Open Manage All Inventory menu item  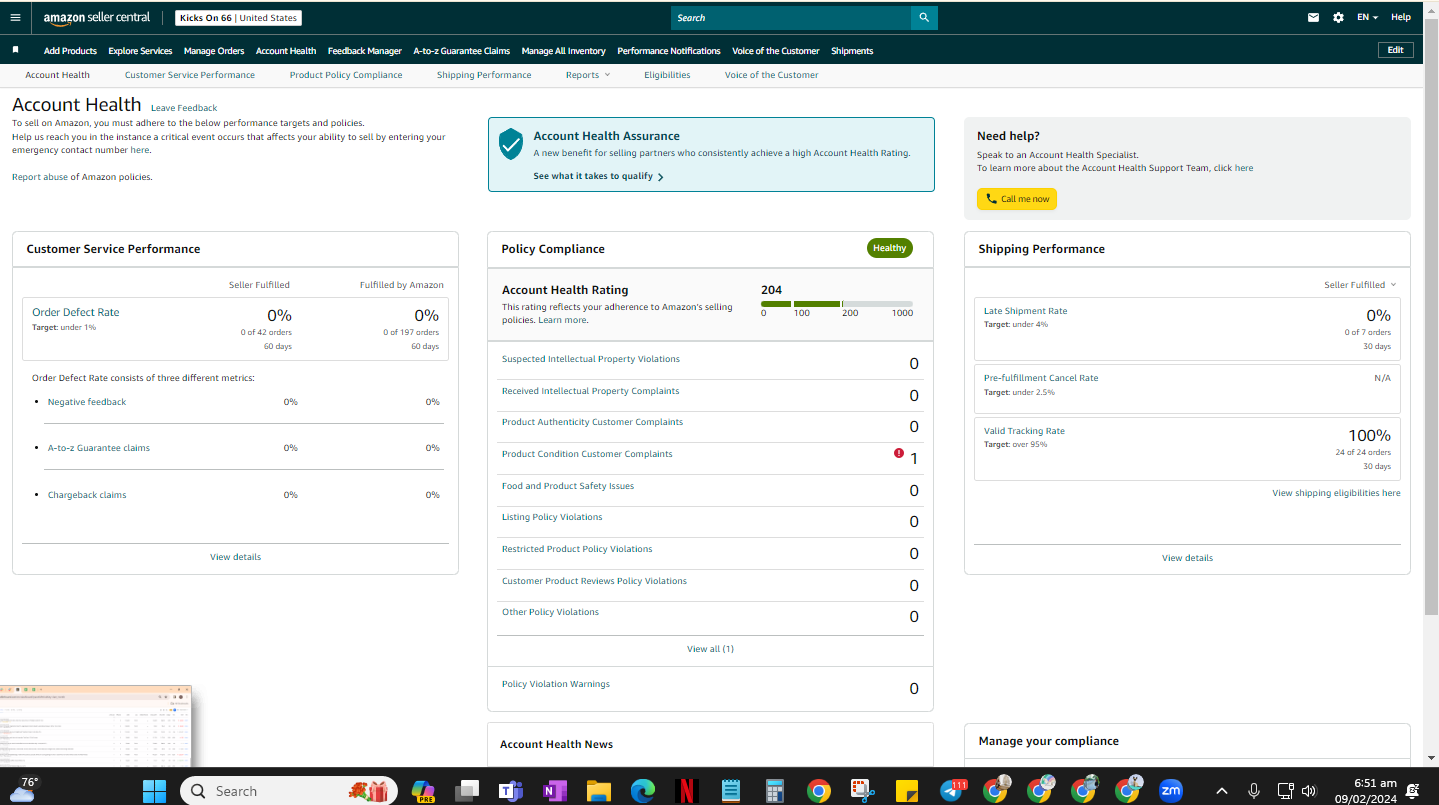pos(564,51)
